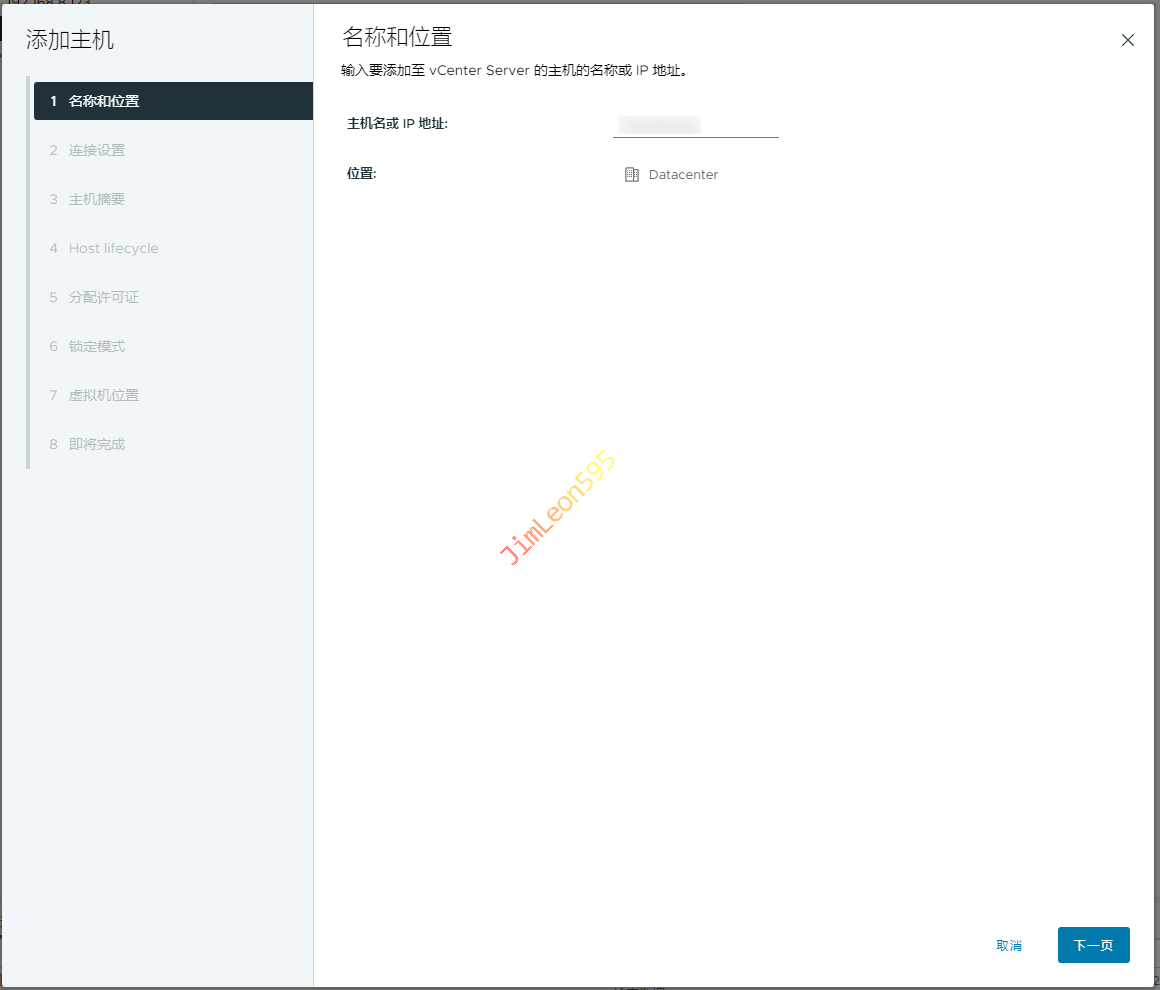Click the Datacenter icon next to location
The height and width of the screenshot is (990, 1160).
point(631,175)
